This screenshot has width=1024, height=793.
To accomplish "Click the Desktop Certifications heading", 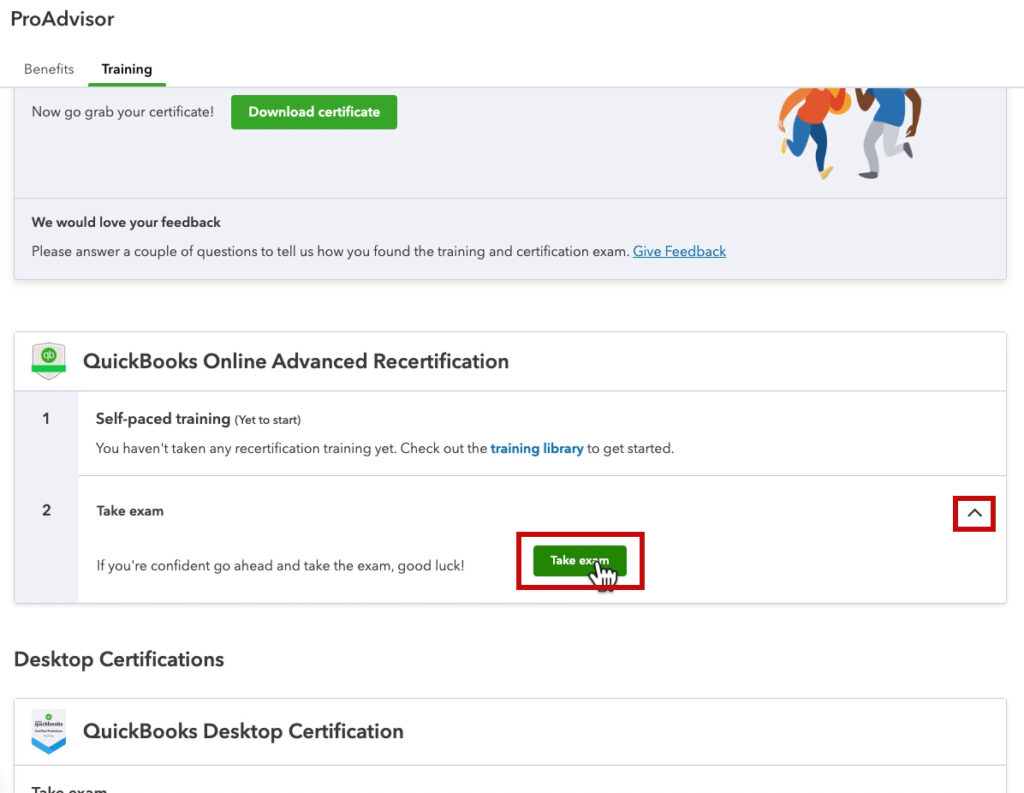I will (x=118, y=659).
